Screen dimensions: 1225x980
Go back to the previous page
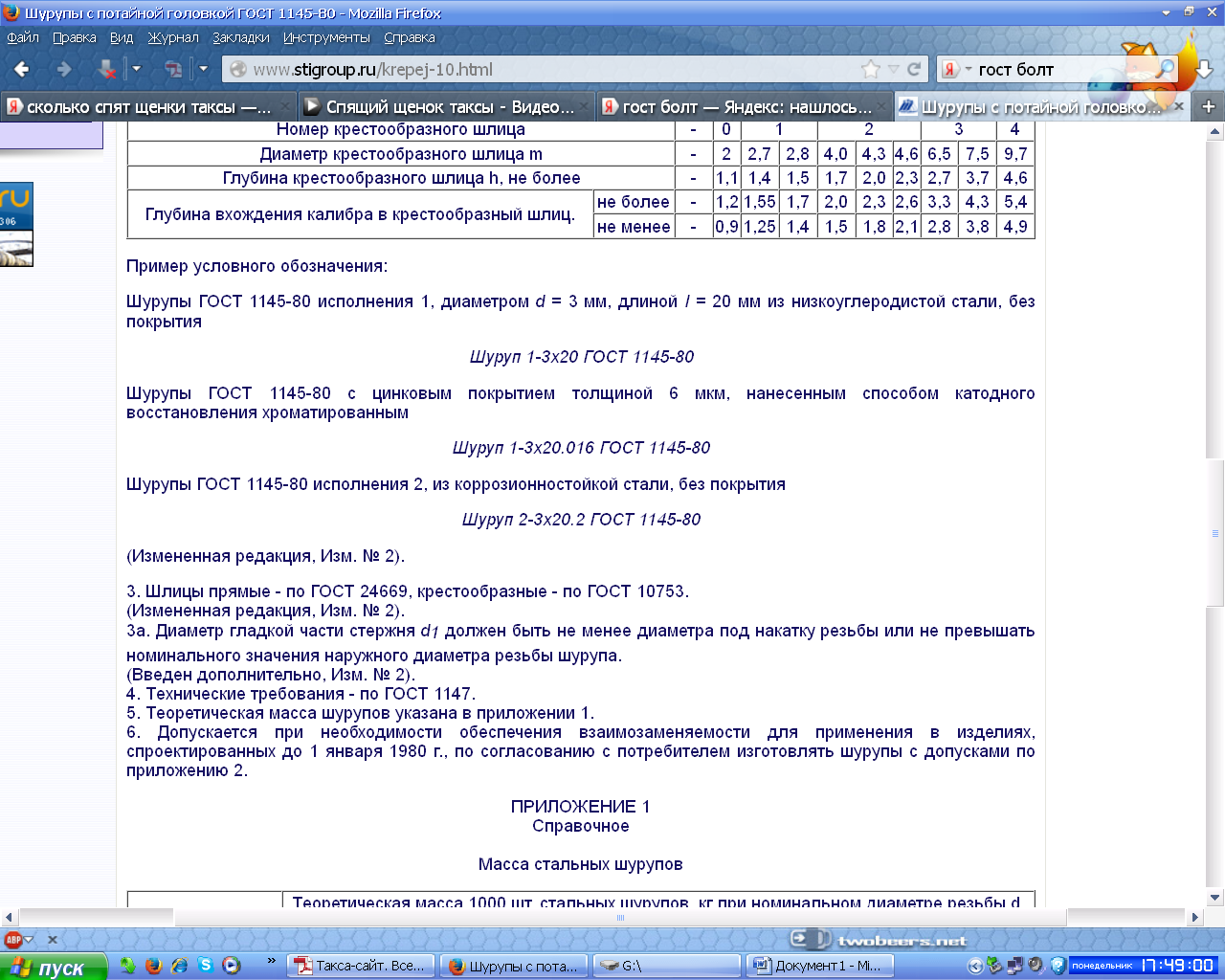coord(22,69)
